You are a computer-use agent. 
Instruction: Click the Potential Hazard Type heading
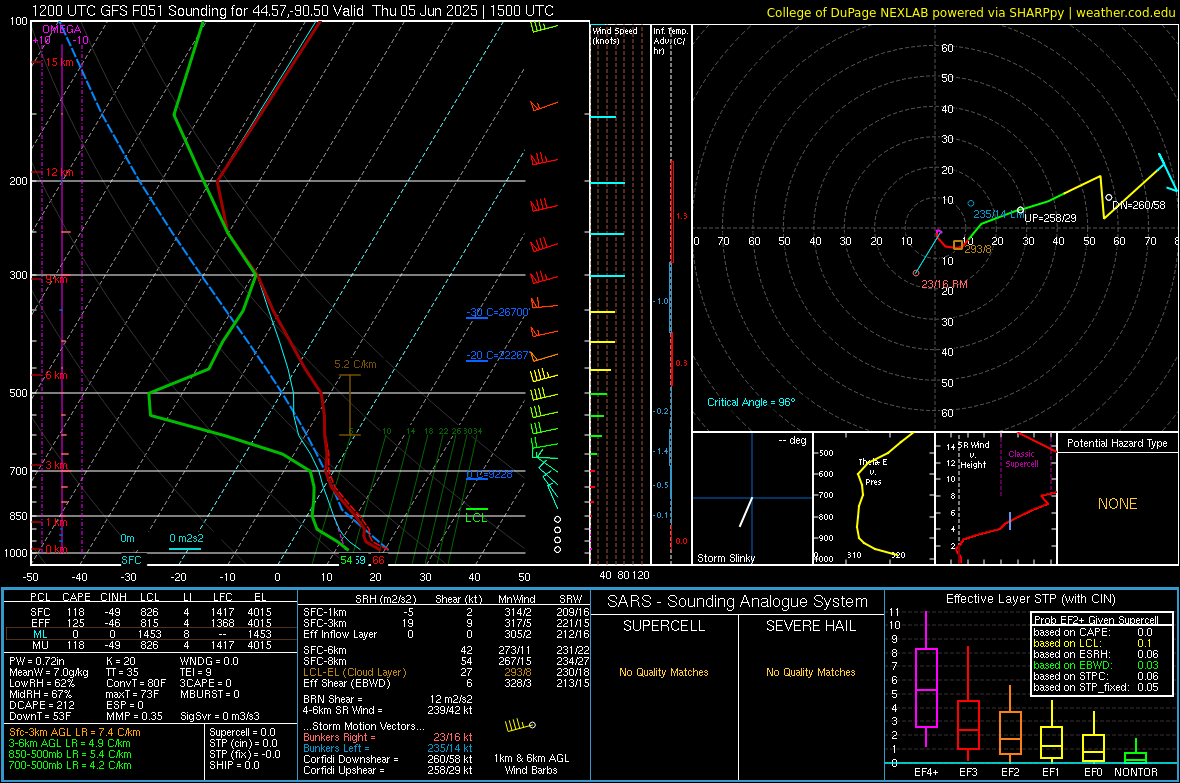(1117, 443)
